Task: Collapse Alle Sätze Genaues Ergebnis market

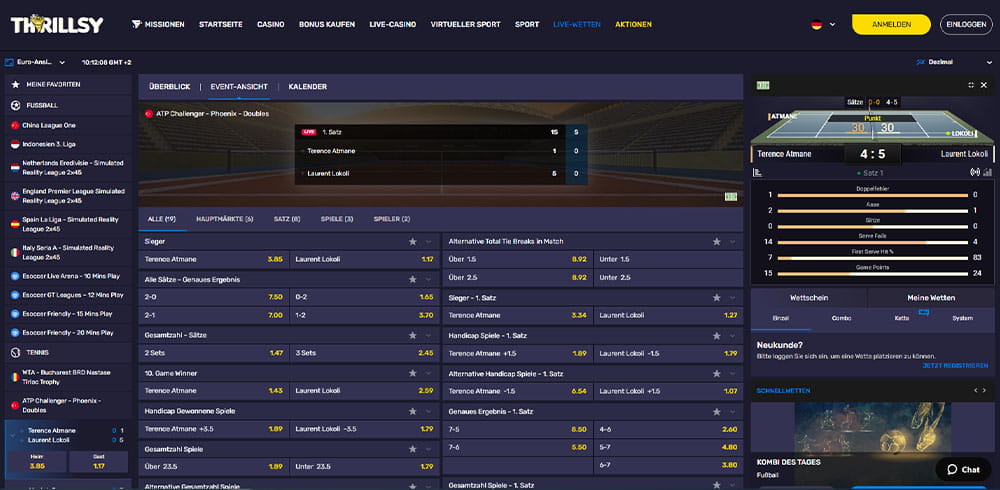Action: [429, 279]
